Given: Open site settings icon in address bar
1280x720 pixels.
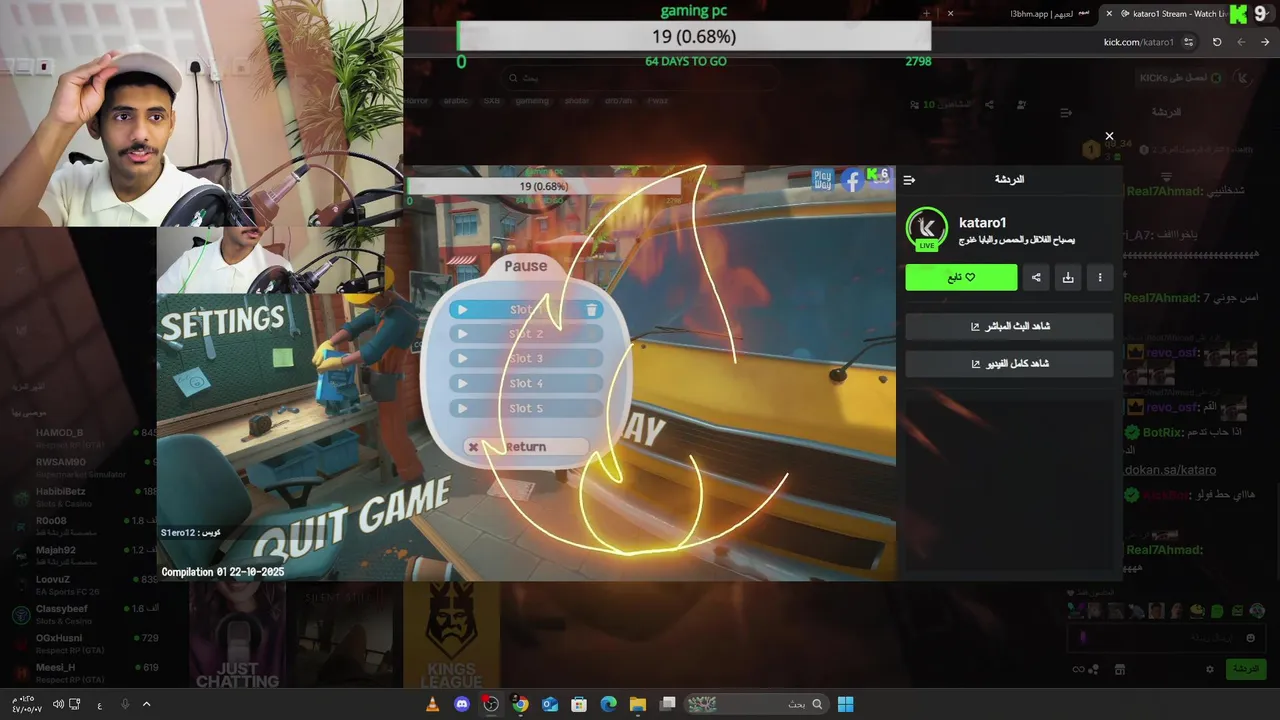Looking at the screenshot, I should coord(1188,42).
